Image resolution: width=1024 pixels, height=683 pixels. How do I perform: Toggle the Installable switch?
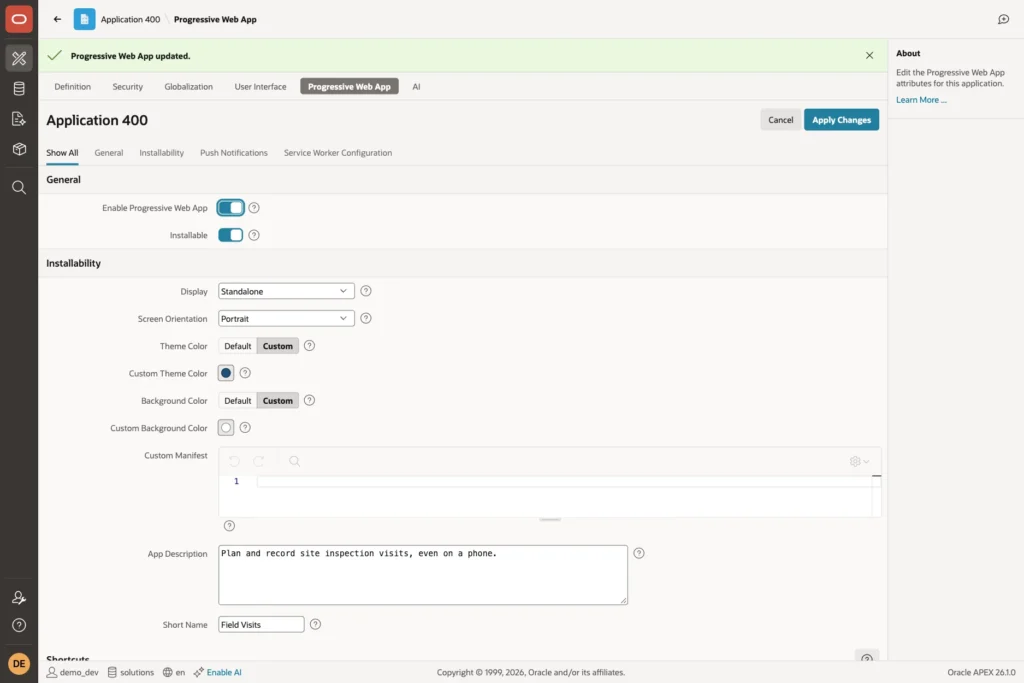[x=231, y=235]
